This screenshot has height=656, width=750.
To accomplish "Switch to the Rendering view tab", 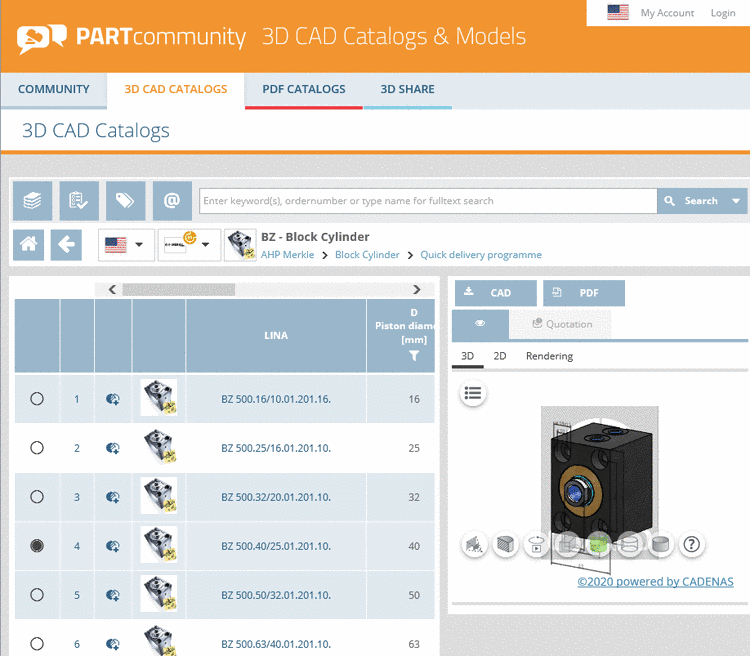I will click(x=549, y=356).
